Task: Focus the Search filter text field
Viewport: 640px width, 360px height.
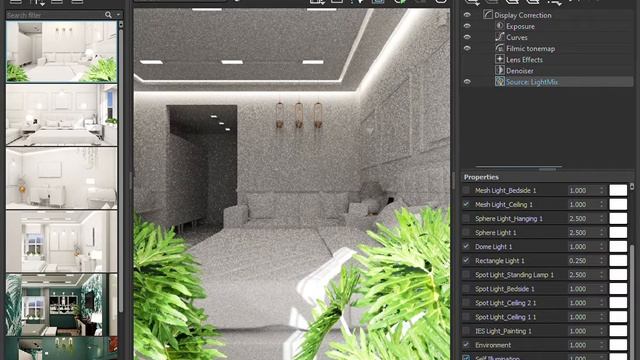Action: pyautogui.click(x=55, y=15)
